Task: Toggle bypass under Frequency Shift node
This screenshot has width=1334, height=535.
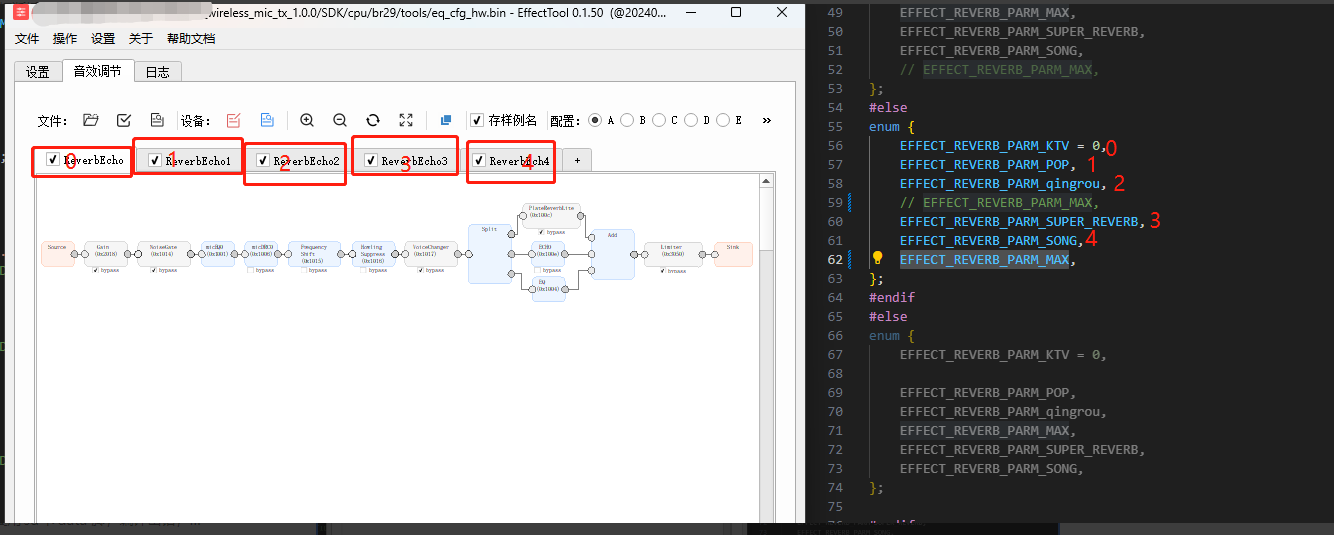Action: [304, 271]
